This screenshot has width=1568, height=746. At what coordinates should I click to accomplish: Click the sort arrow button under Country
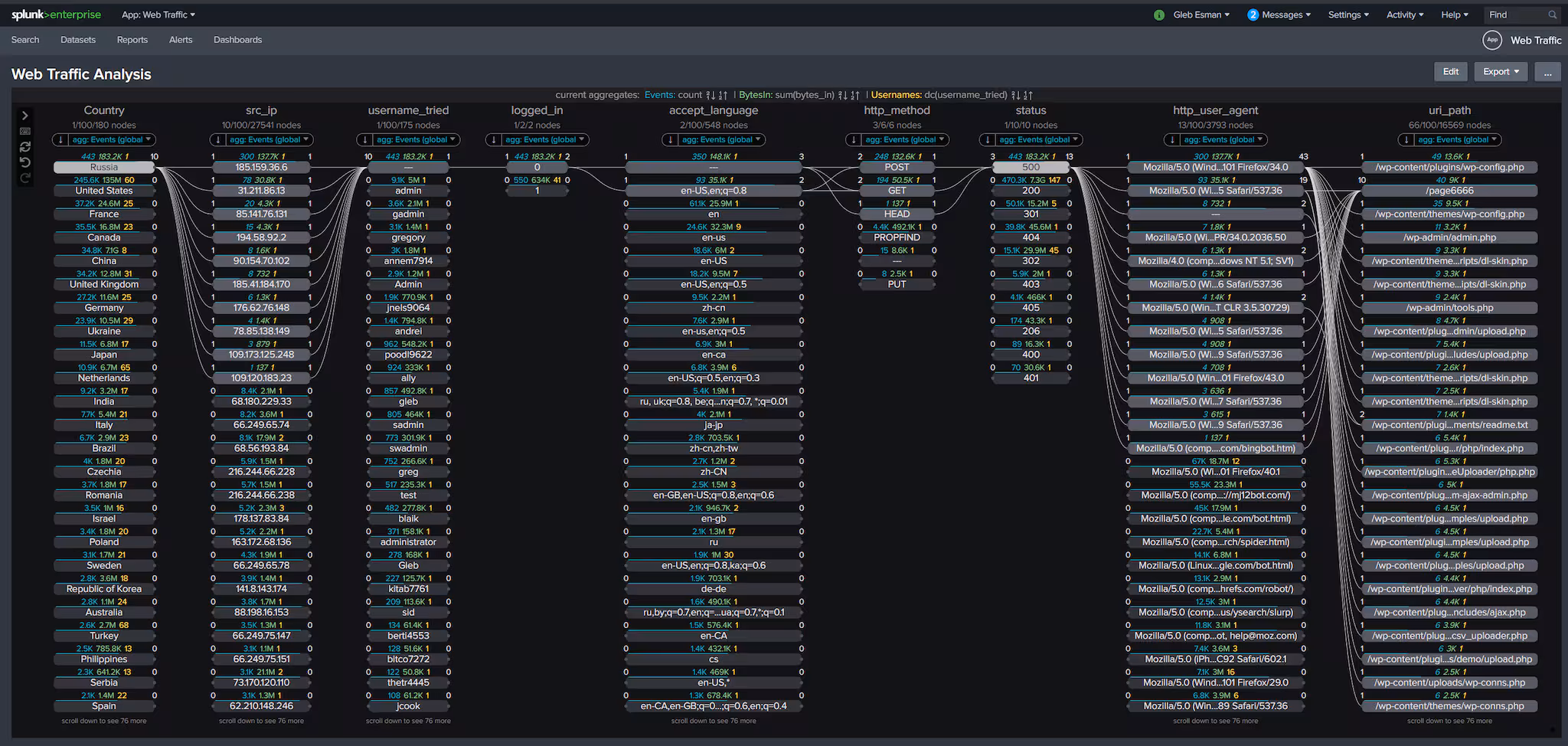click(60, 139)
